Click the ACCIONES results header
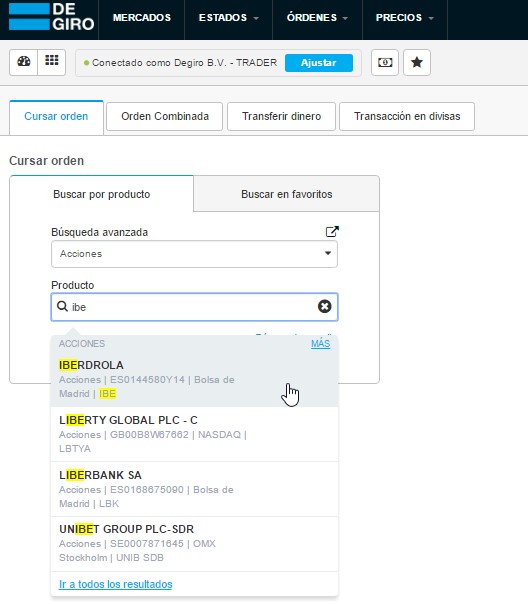This screenshot has height=604, width=528. 82,344
